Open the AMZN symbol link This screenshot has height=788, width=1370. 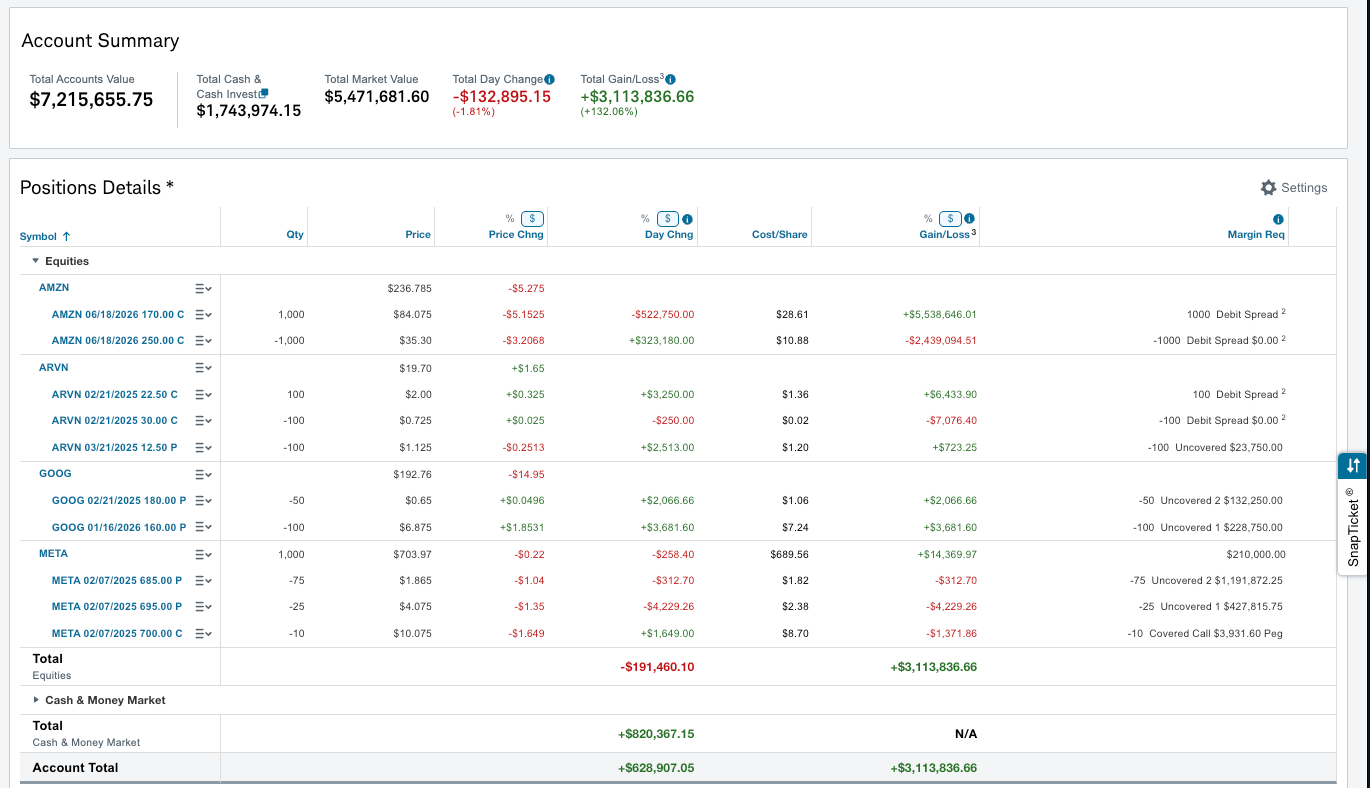pos(54,288)
